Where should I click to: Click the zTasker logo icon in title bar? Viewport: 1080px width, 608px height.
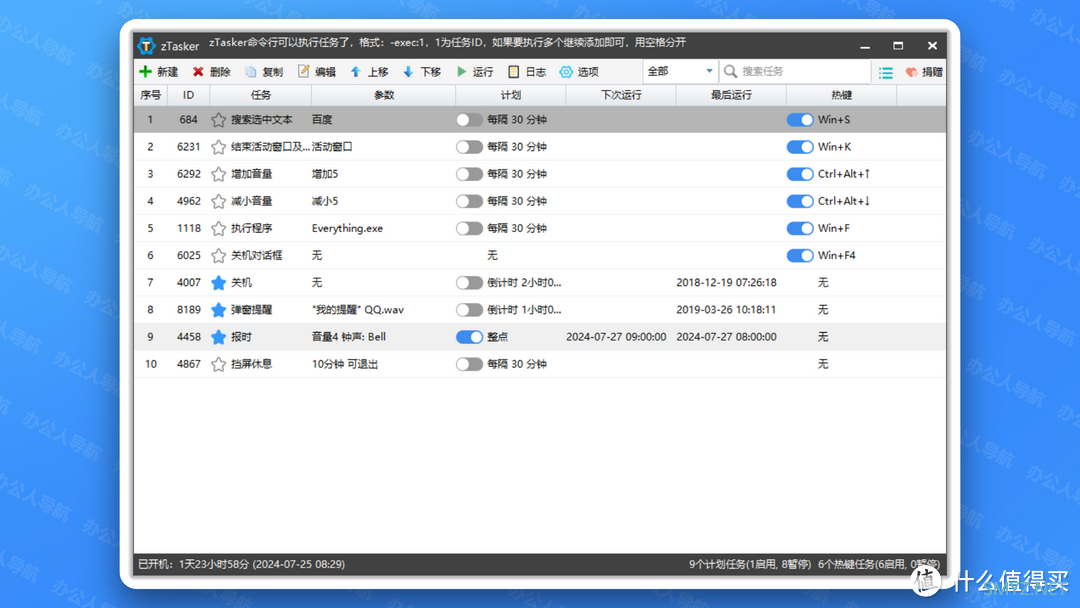click(147, 46)
